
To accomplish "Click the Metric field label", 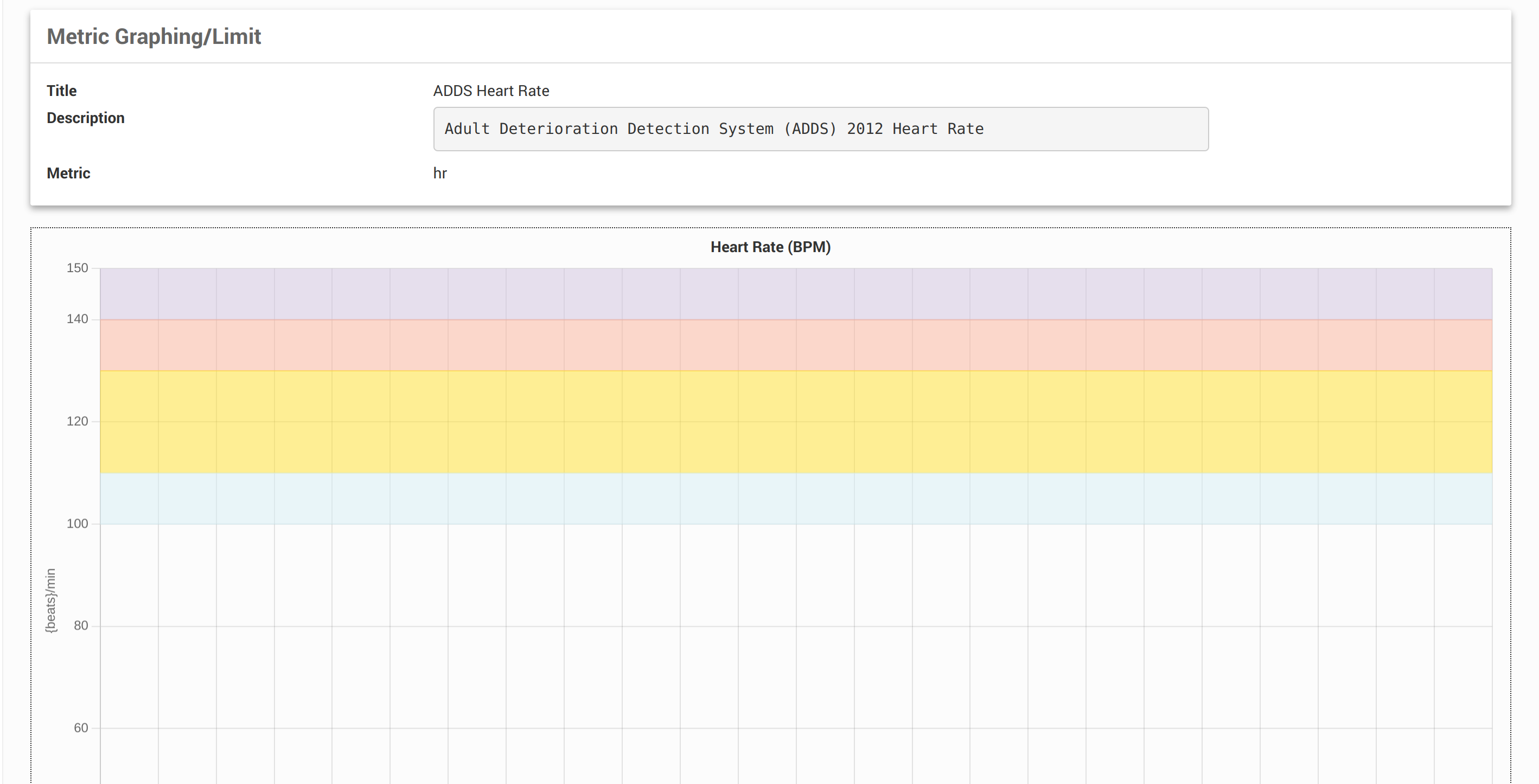I will tap(68, 173).
